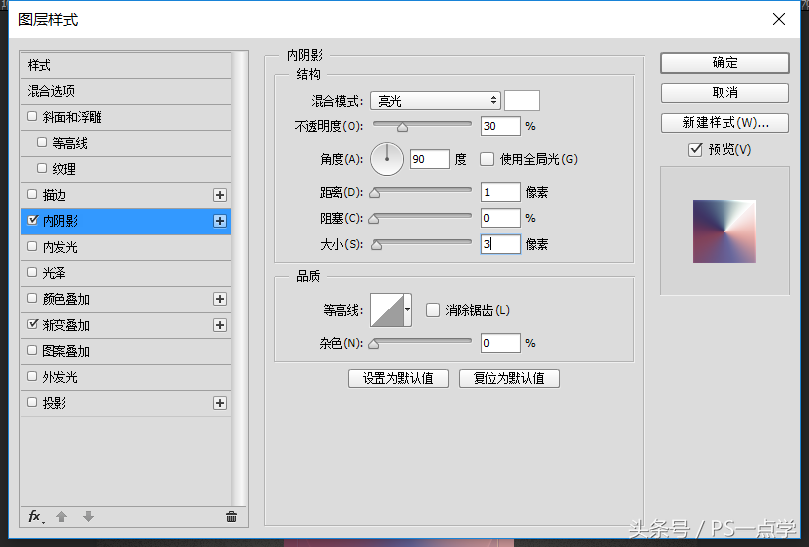Enable the 纹理 checkbox

[x=42, y=168]
